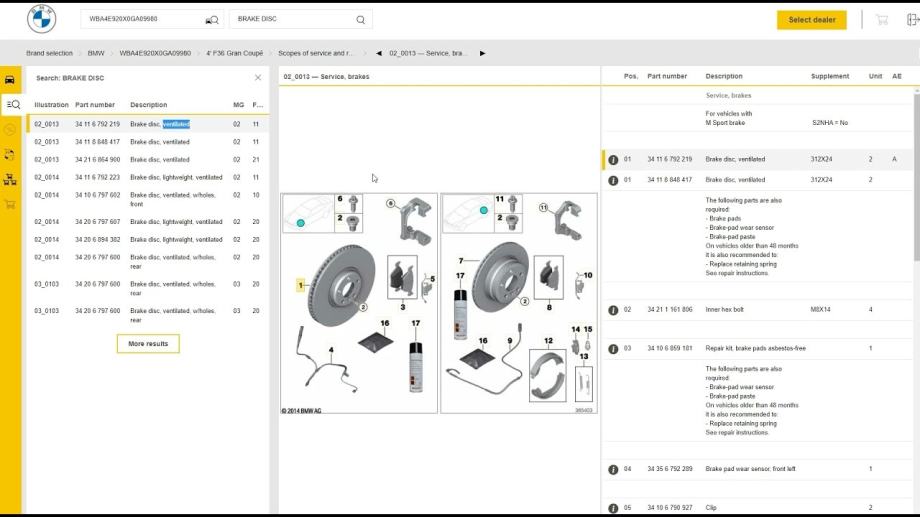Click Brake pad wear sensor, front left
This screenshot has width=920, height=517.
point(750,469)
